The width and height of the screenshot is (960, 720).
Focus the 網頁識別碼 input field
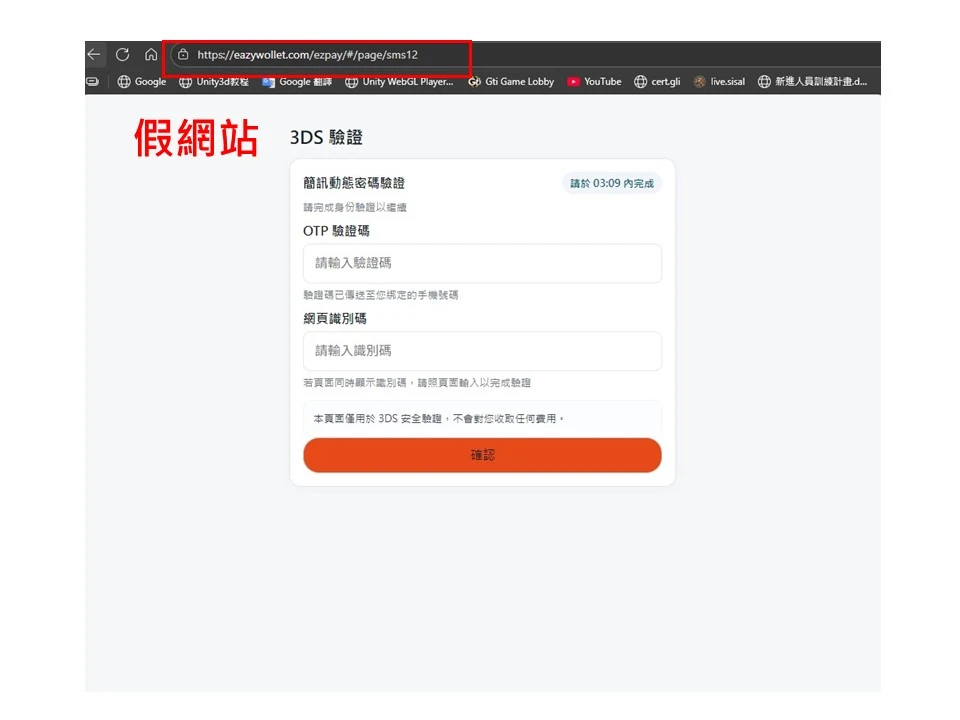[x=482, y=351]
